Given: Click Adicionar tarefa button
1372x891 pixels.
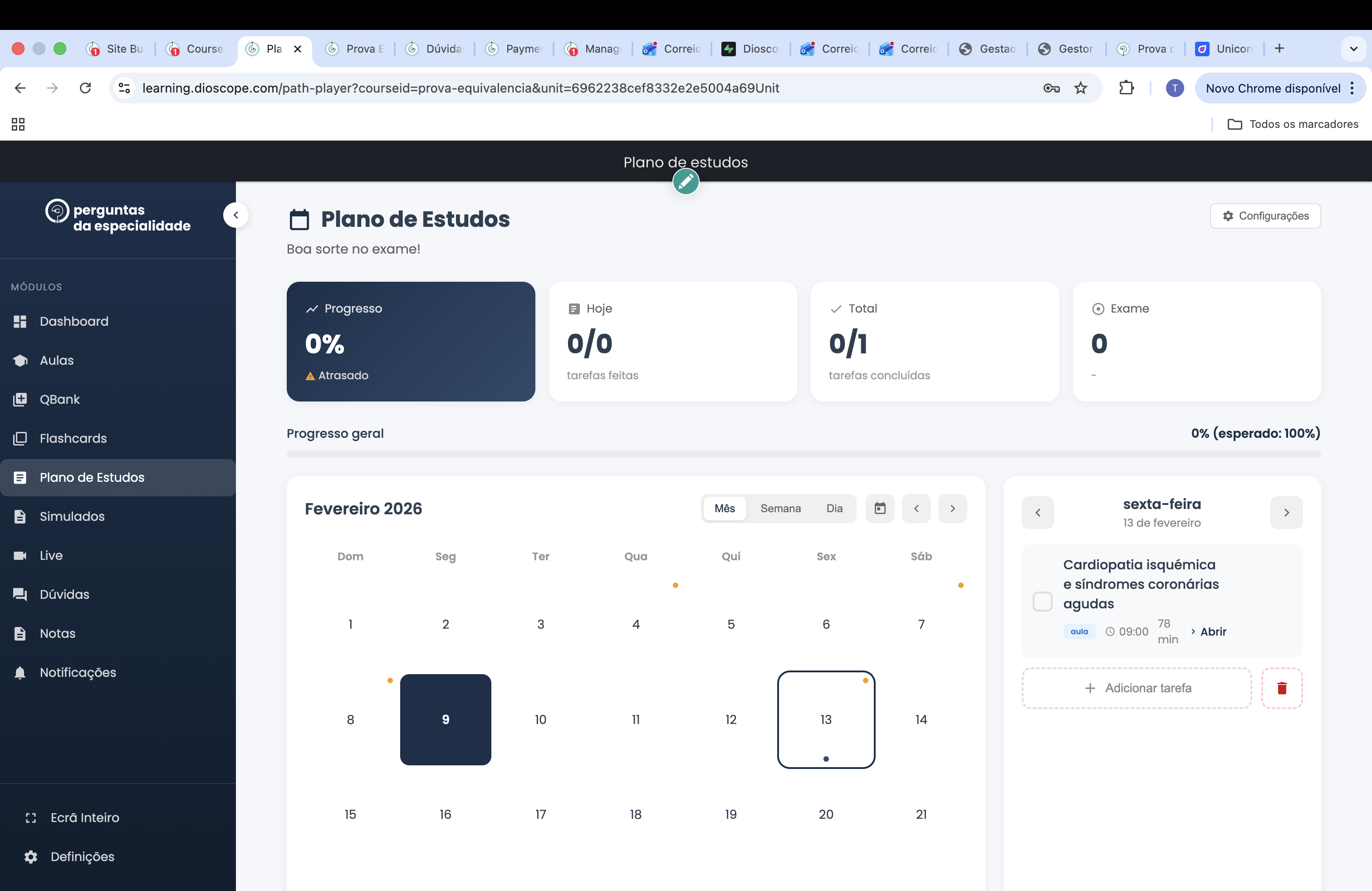Looking at the screenshot, I should coord(1137,688).
